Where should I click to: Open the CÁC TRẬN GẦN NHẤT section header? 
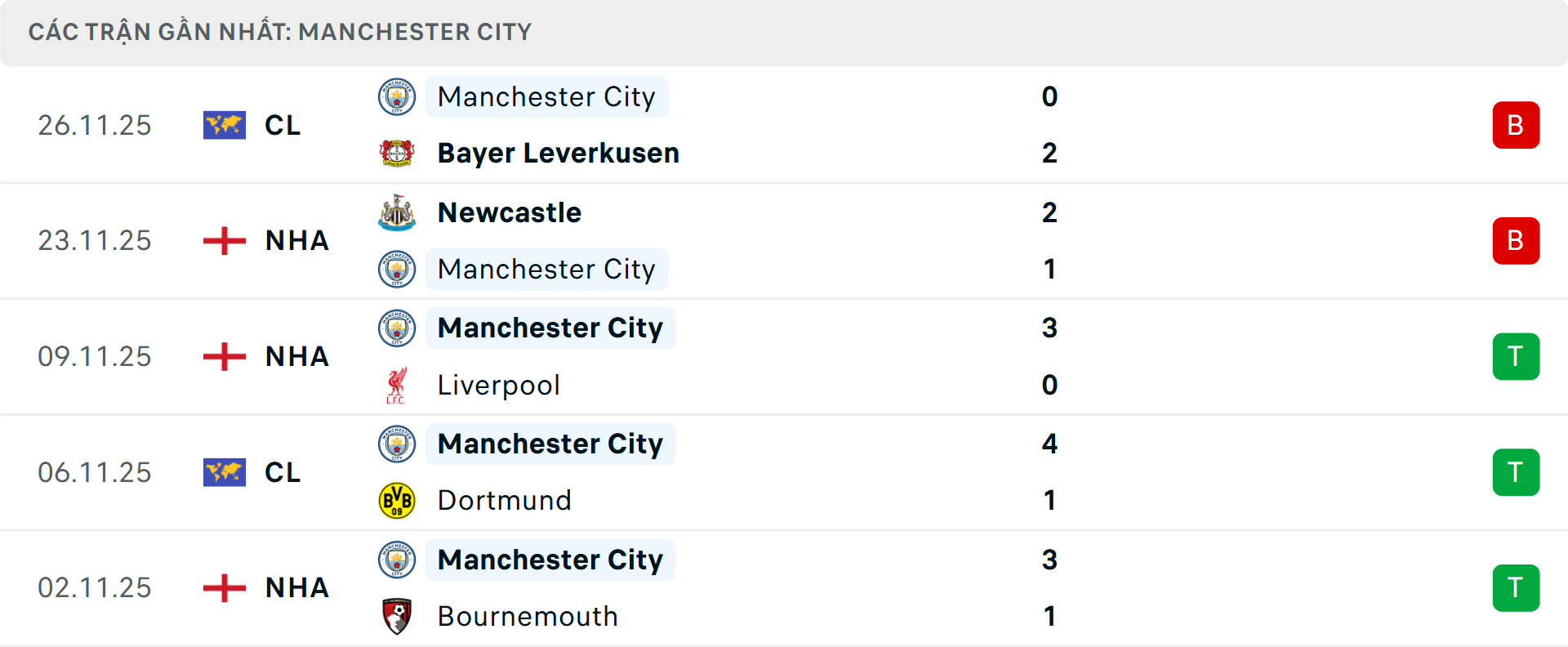[x=280, y=32]
